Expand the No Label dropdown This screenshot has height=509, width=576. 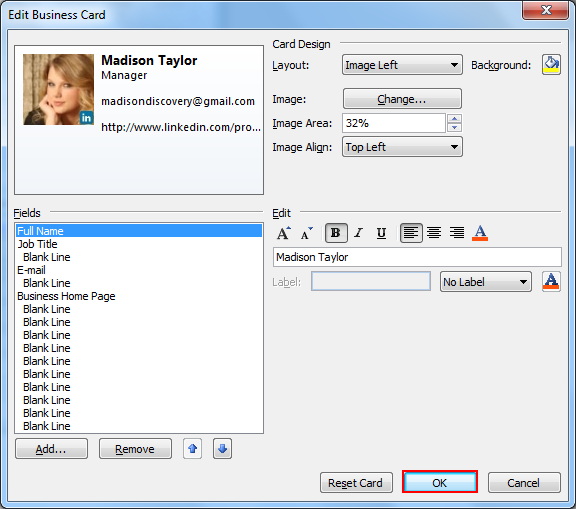click(486, 282)
